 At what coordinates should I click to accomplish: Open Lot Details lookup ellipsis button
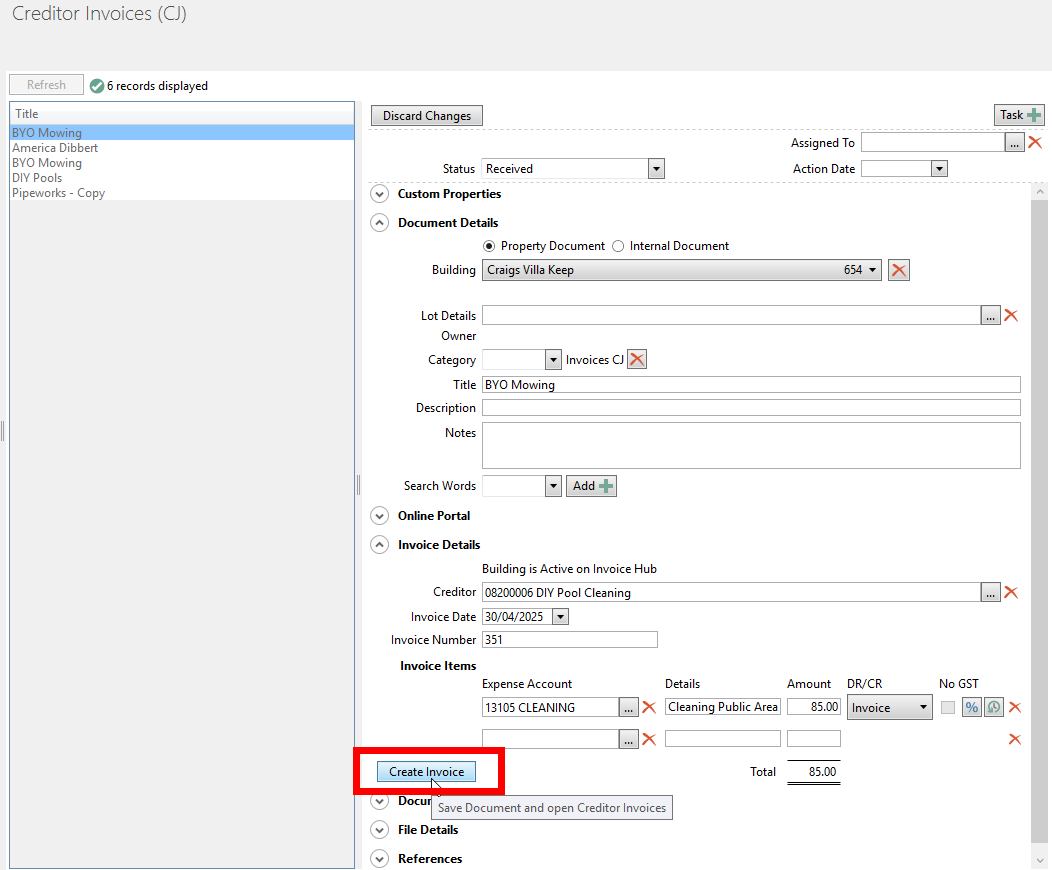coord(990,316)
